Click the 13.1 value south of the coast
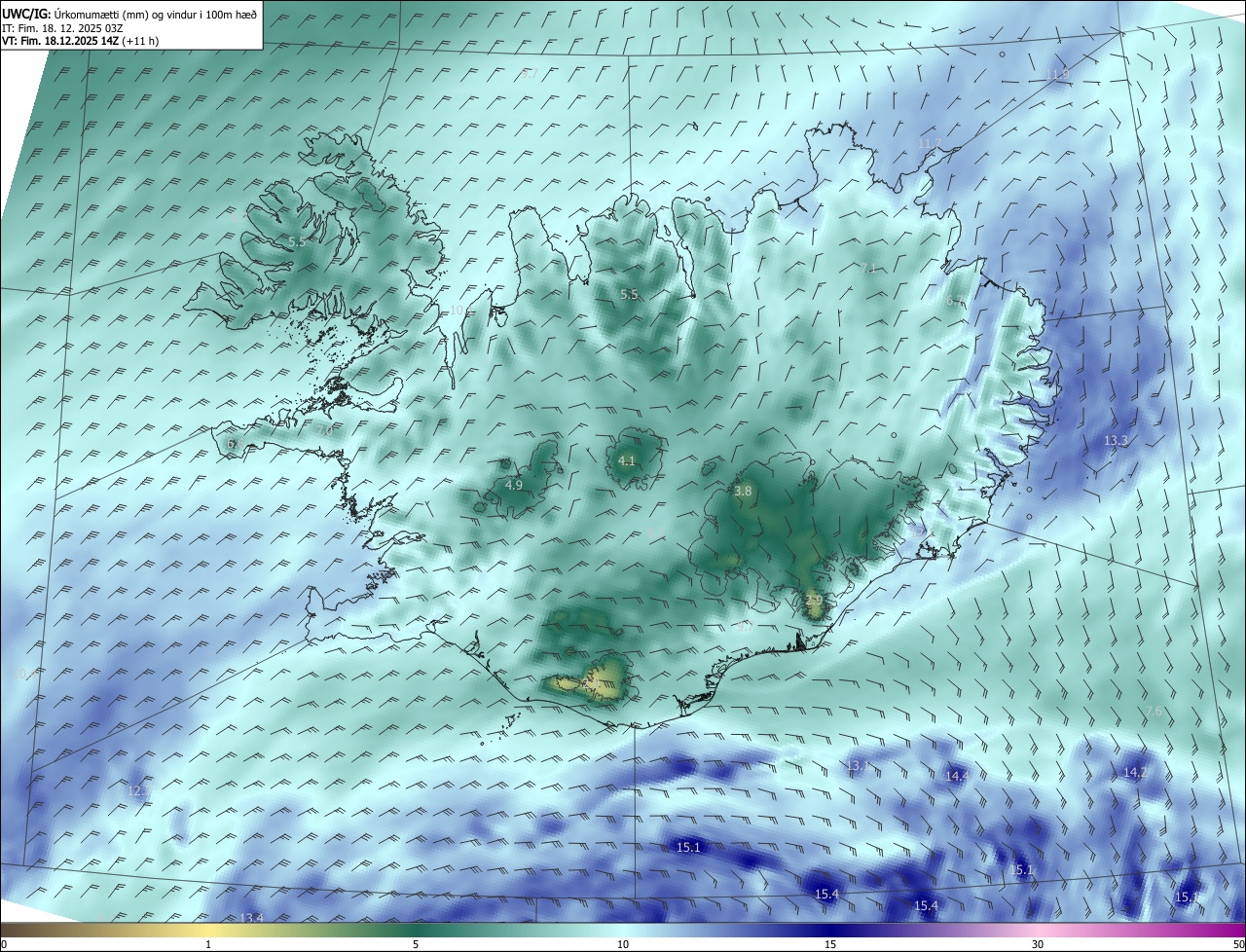This screenshot has width=1246, height=952. 858,766
